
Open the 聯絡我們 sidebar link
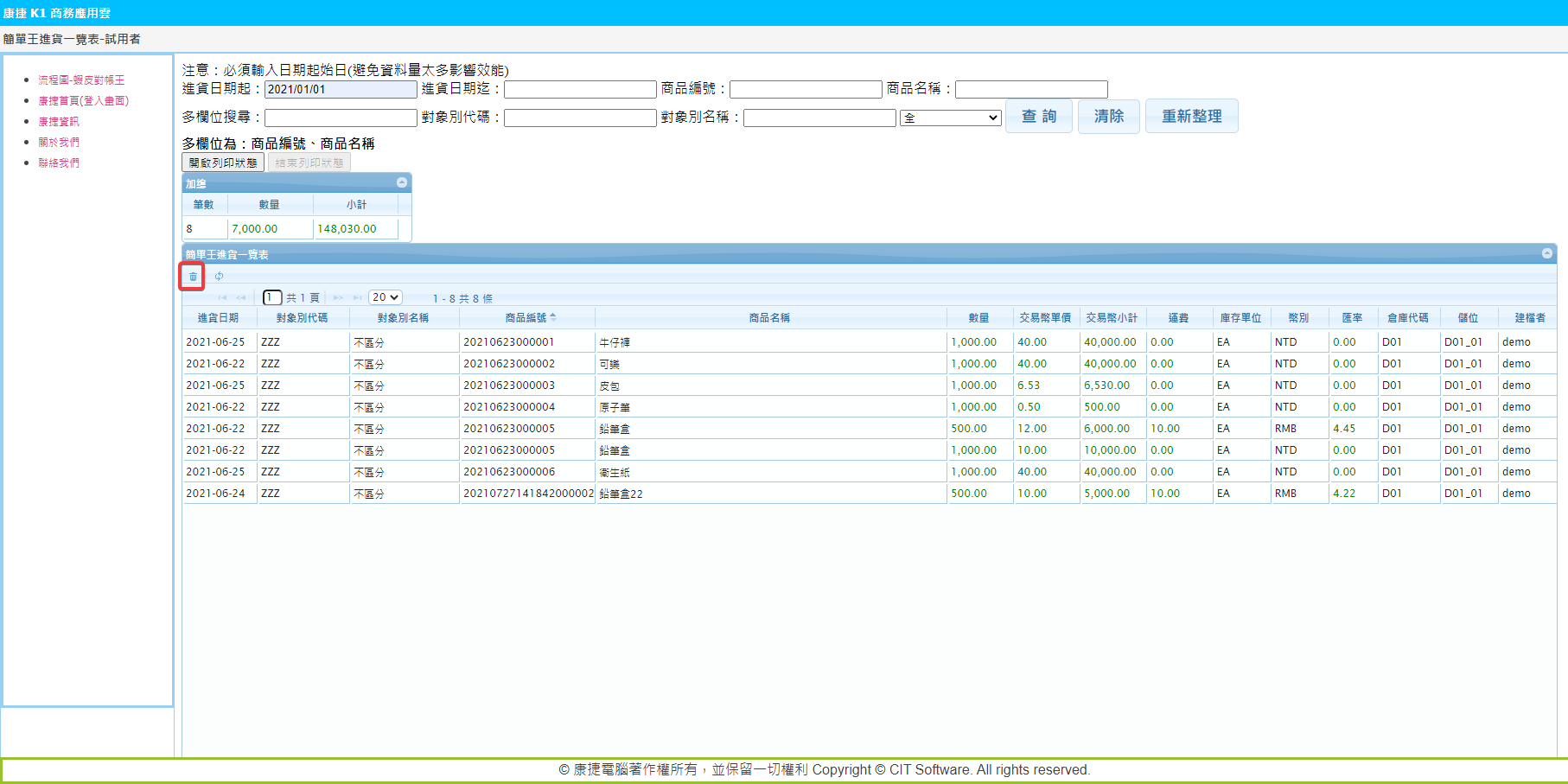point(59,163)
